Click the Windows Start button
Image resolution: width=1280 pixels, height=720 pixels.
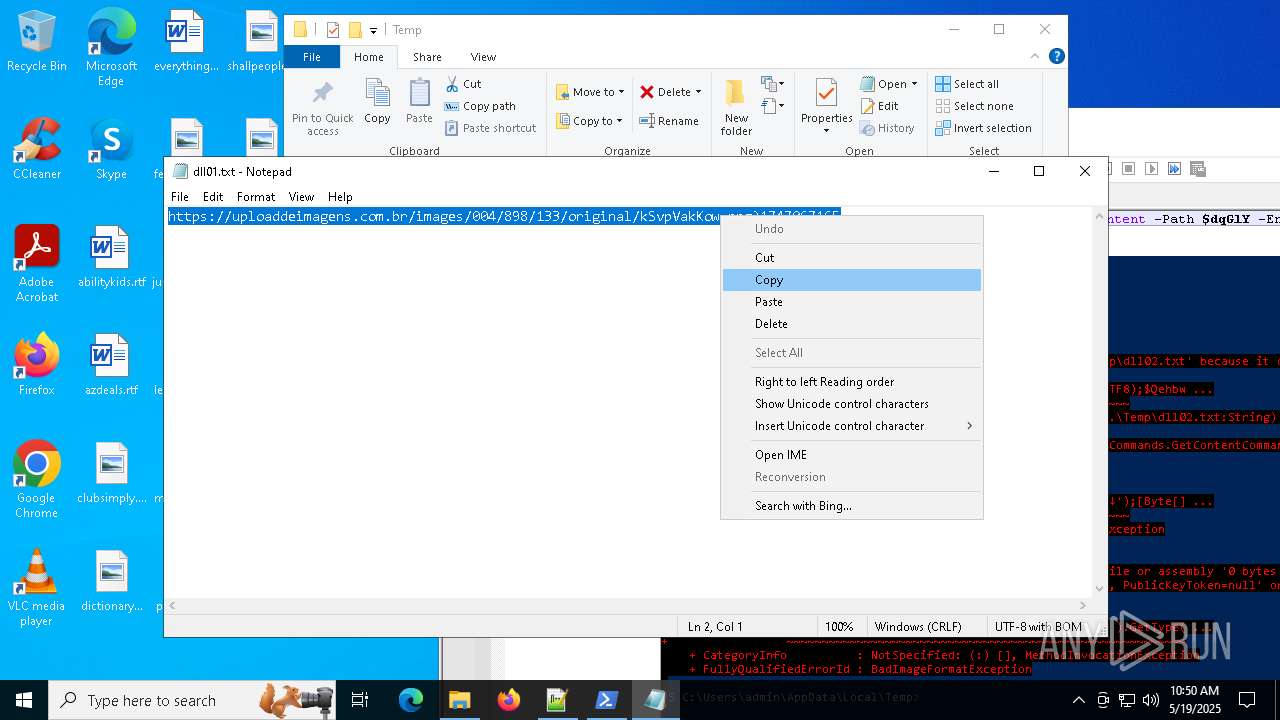coord(24,700)
